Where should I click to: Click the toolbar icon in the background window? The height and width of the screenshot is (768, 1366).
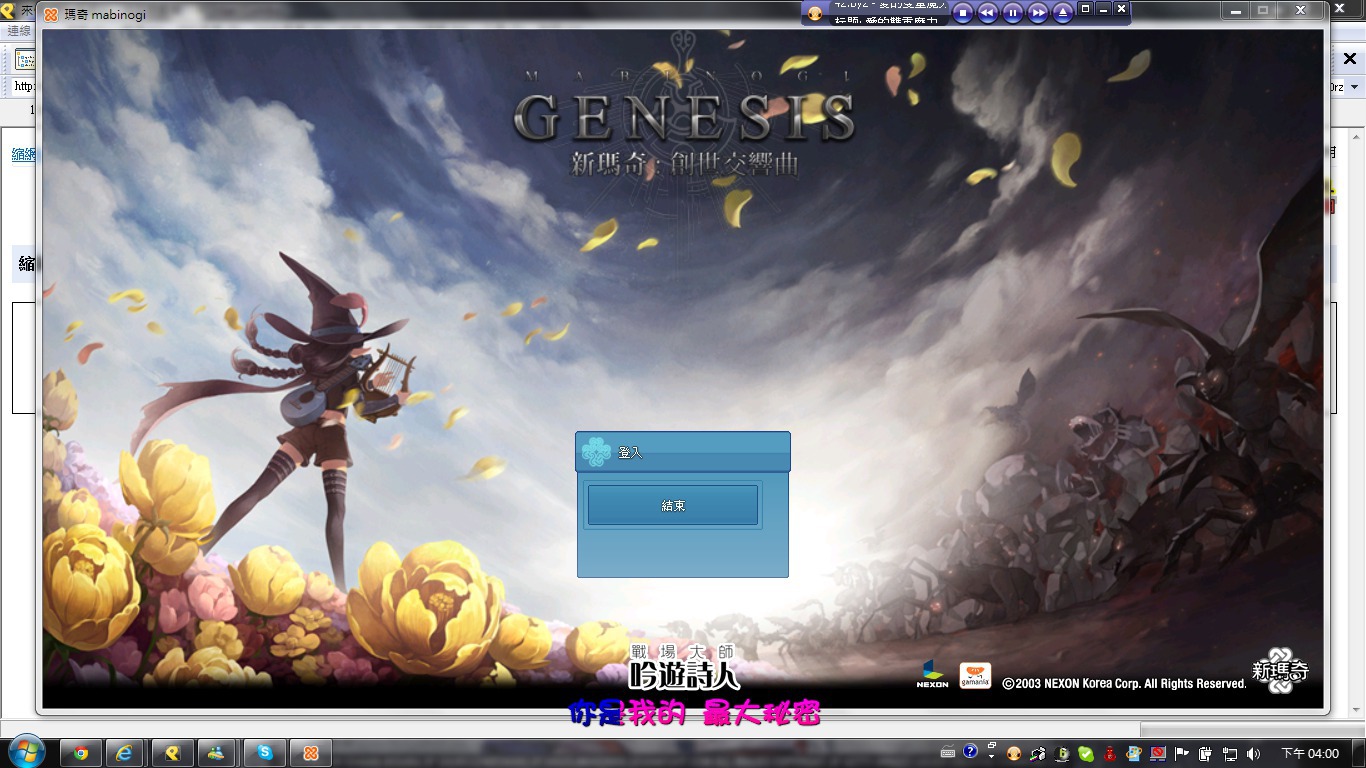point(25,60)
